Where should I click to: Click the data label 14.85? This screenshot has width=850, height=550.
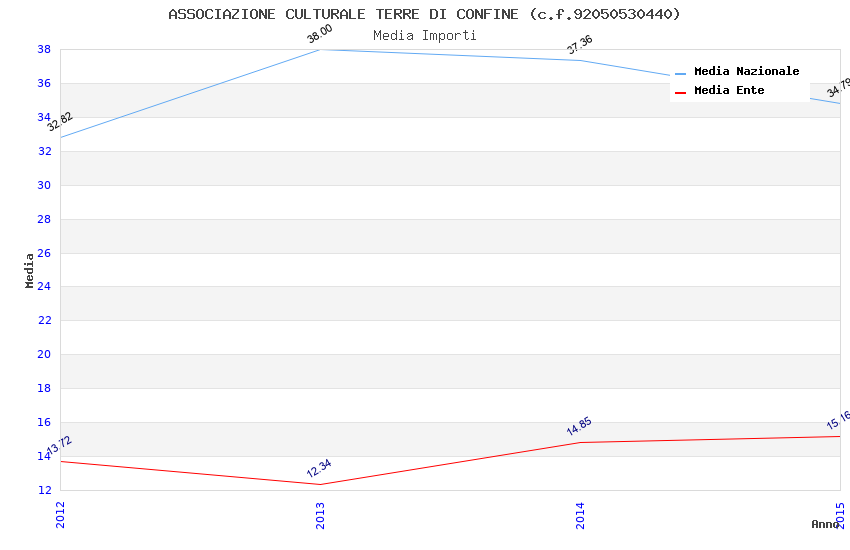point(579,426)
